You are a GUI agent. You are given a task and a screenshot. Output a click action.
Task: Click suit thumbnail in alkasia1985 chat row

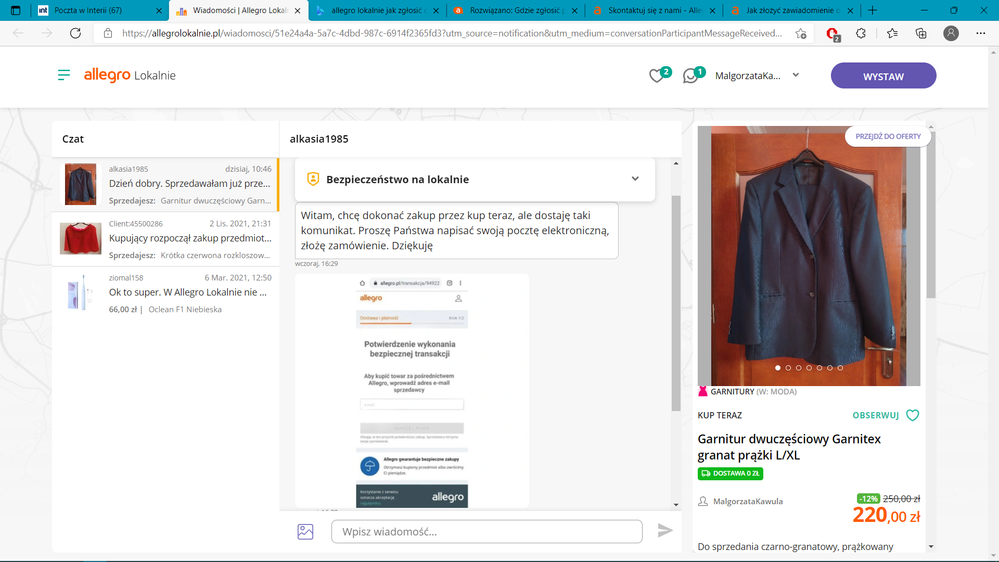pos(80,184)
